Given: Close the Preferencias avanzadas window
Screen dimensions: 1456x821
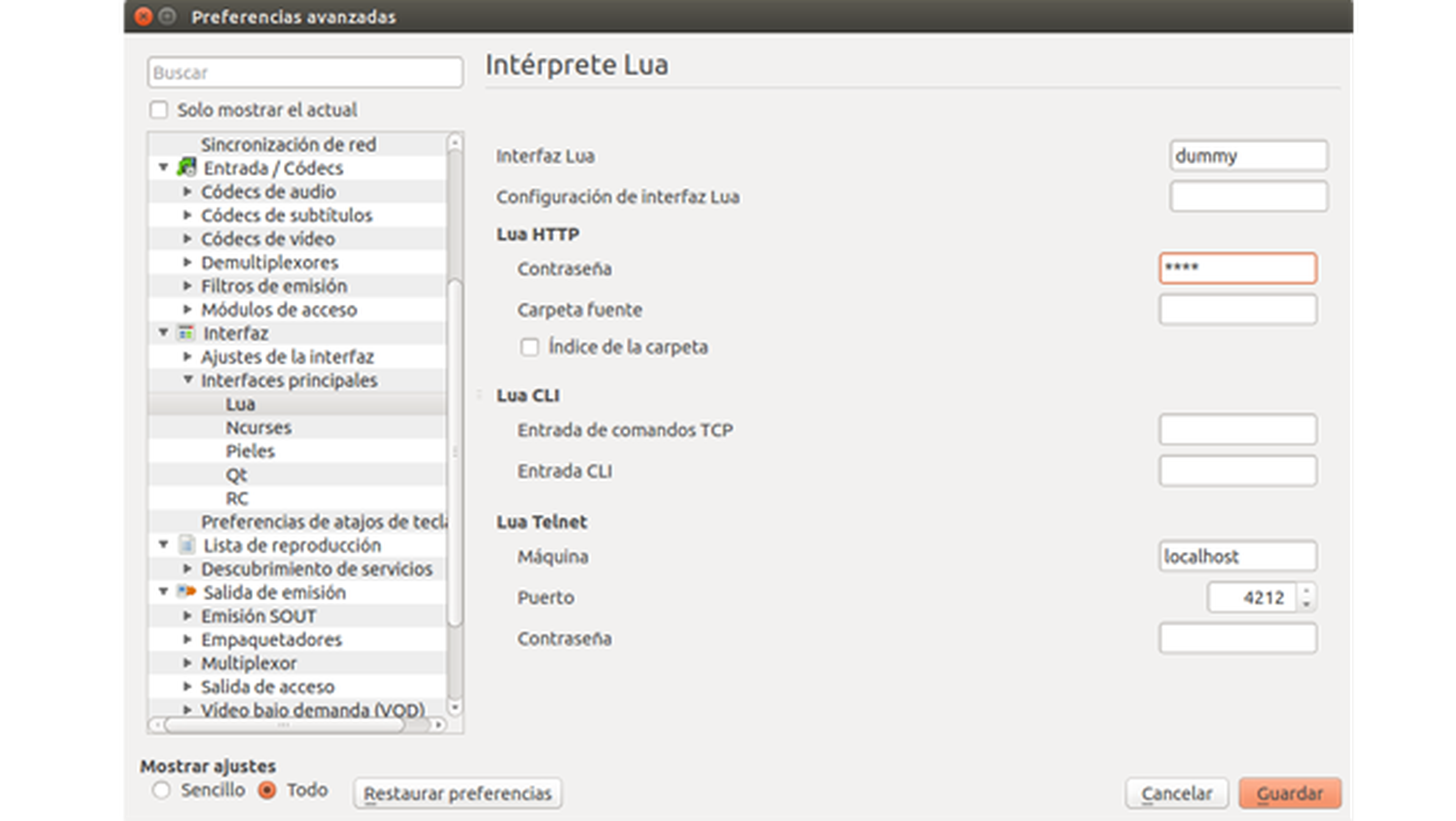Looking at the screenshot, I should click(x=144, y=16).
